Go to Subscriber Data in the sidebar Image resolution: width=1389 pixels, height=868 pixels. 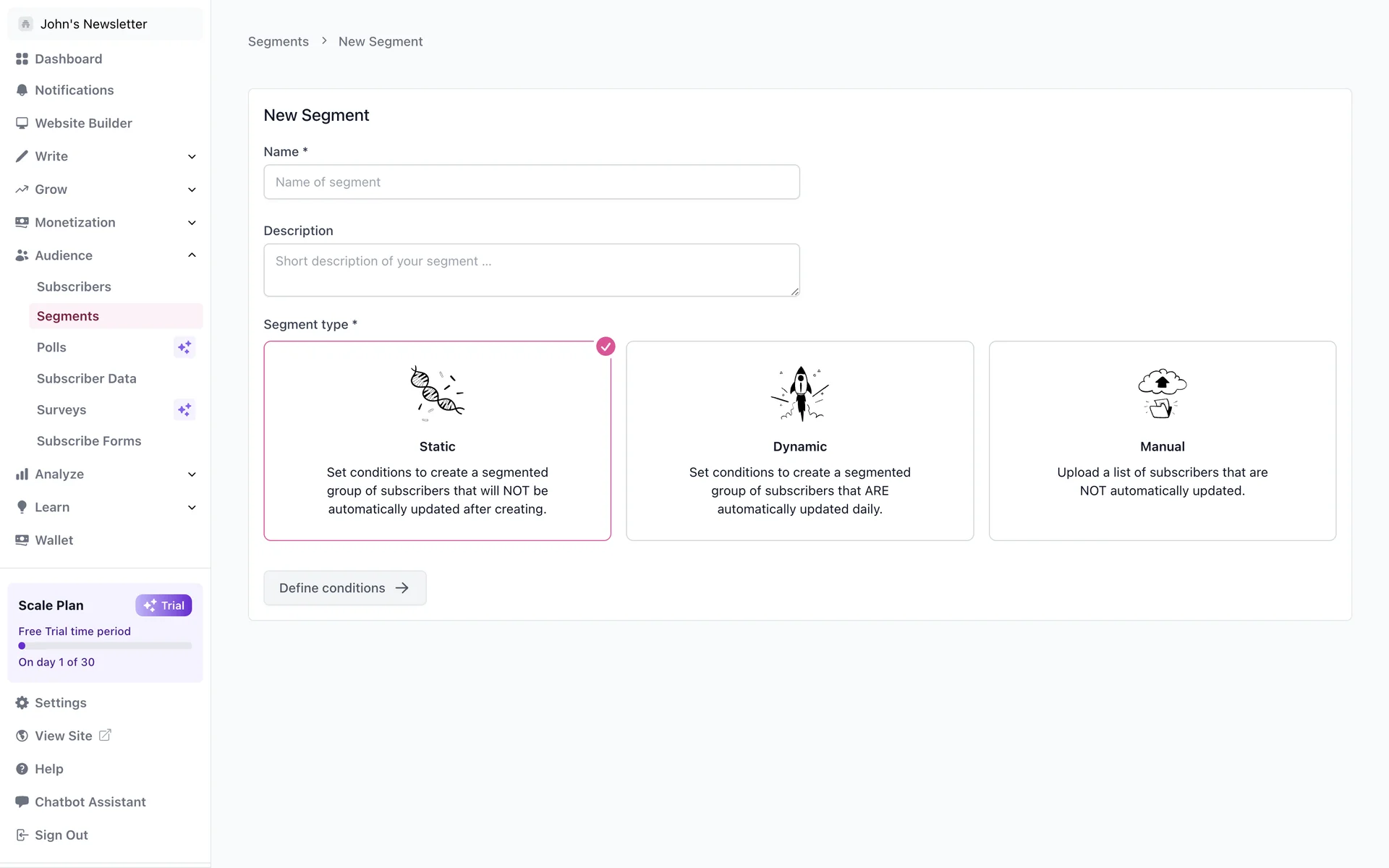pos(86,378)
